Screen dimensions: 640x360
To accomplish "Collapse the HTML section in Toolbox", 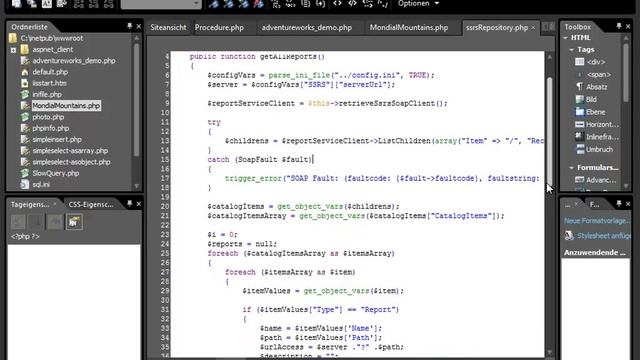I will (x=566, y=38).
